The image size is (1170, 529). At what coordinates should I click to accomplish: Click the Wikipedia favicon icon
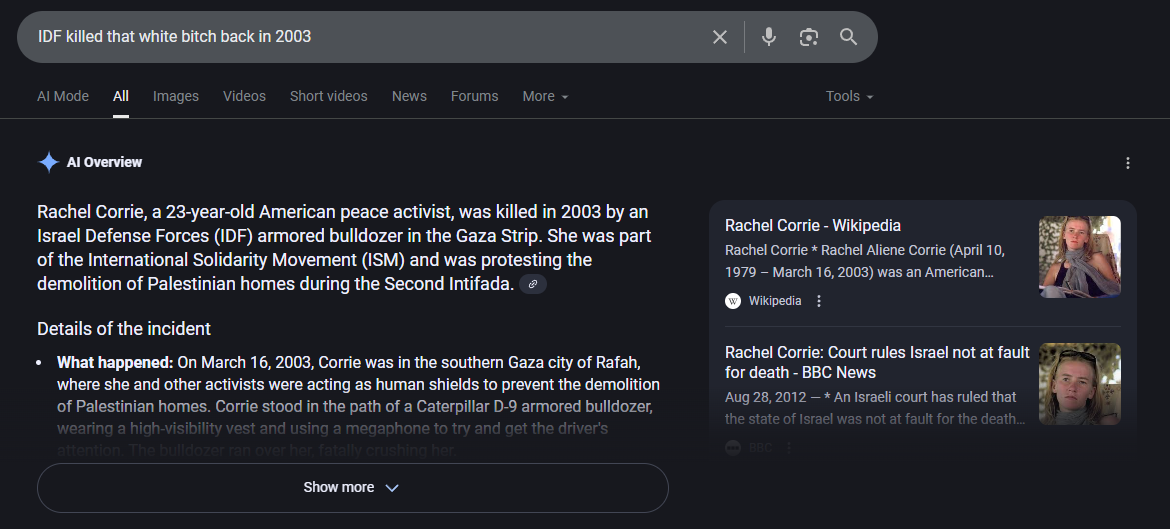pos(733,301)
